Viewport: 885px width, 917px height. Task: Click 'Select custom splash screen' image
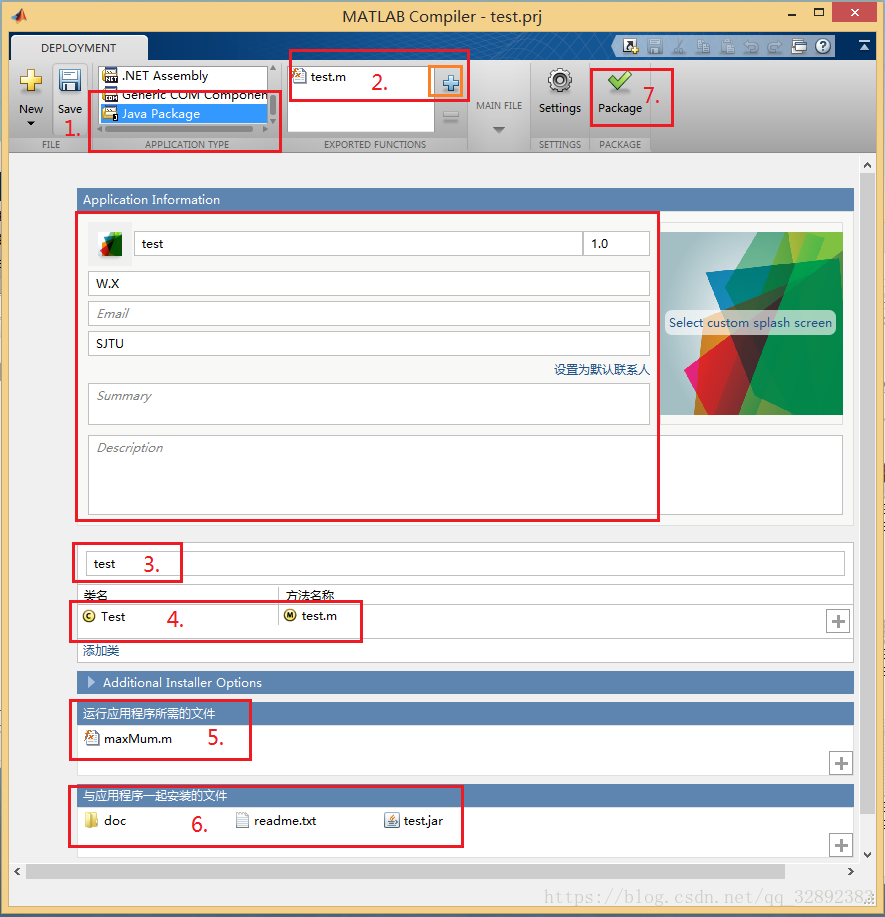click(751, 323)
